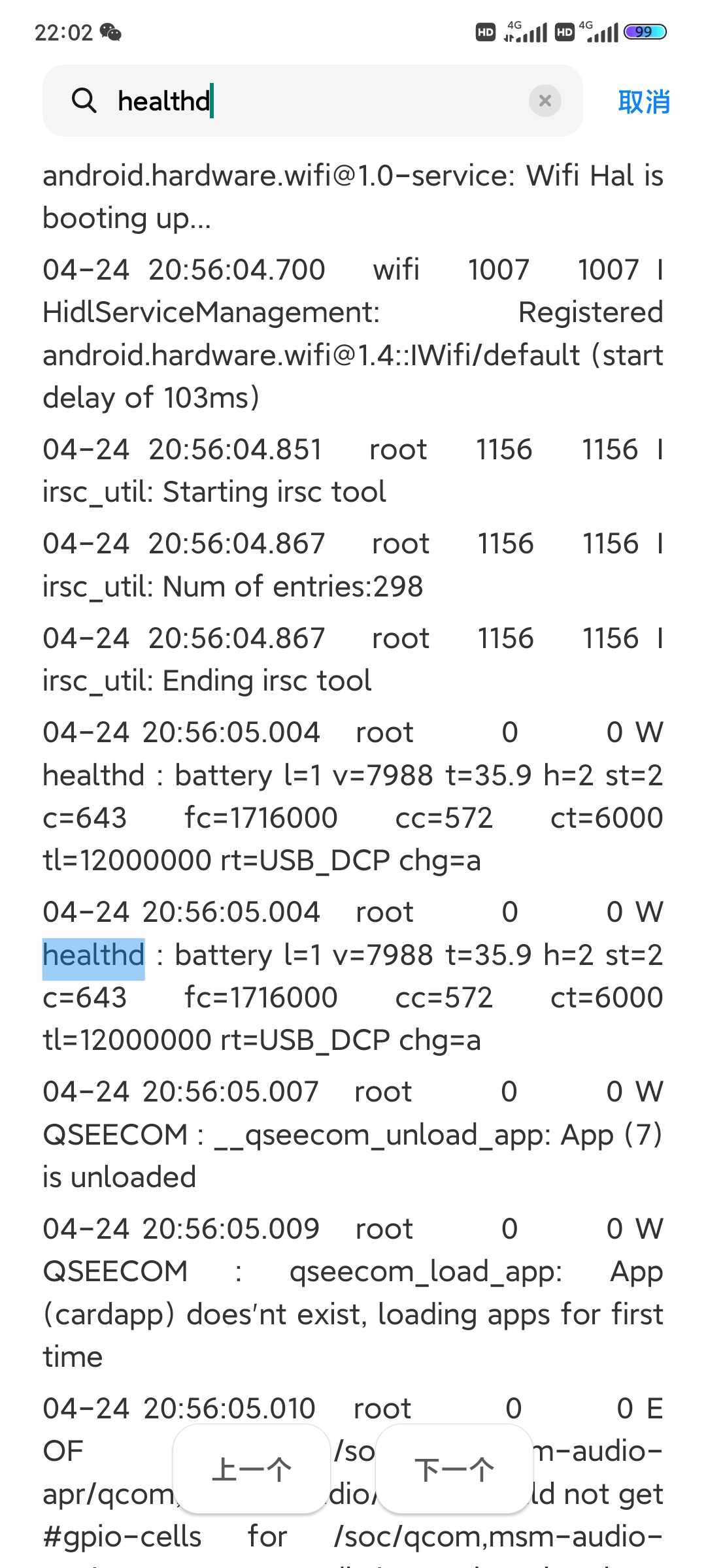
Task: Go to previous match with 上一个
Action: click(x=252, y=1469)
